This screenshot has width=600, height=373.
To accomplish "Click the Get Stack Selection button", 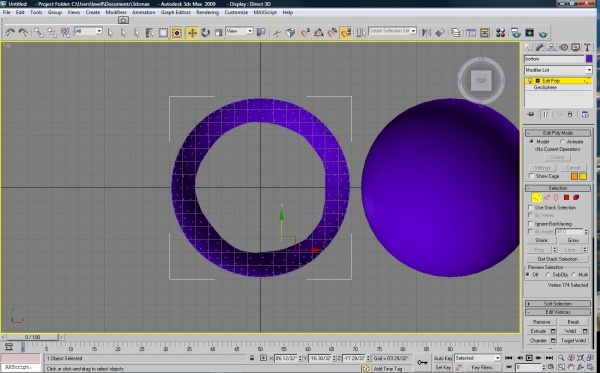I will tap(557, 259).
